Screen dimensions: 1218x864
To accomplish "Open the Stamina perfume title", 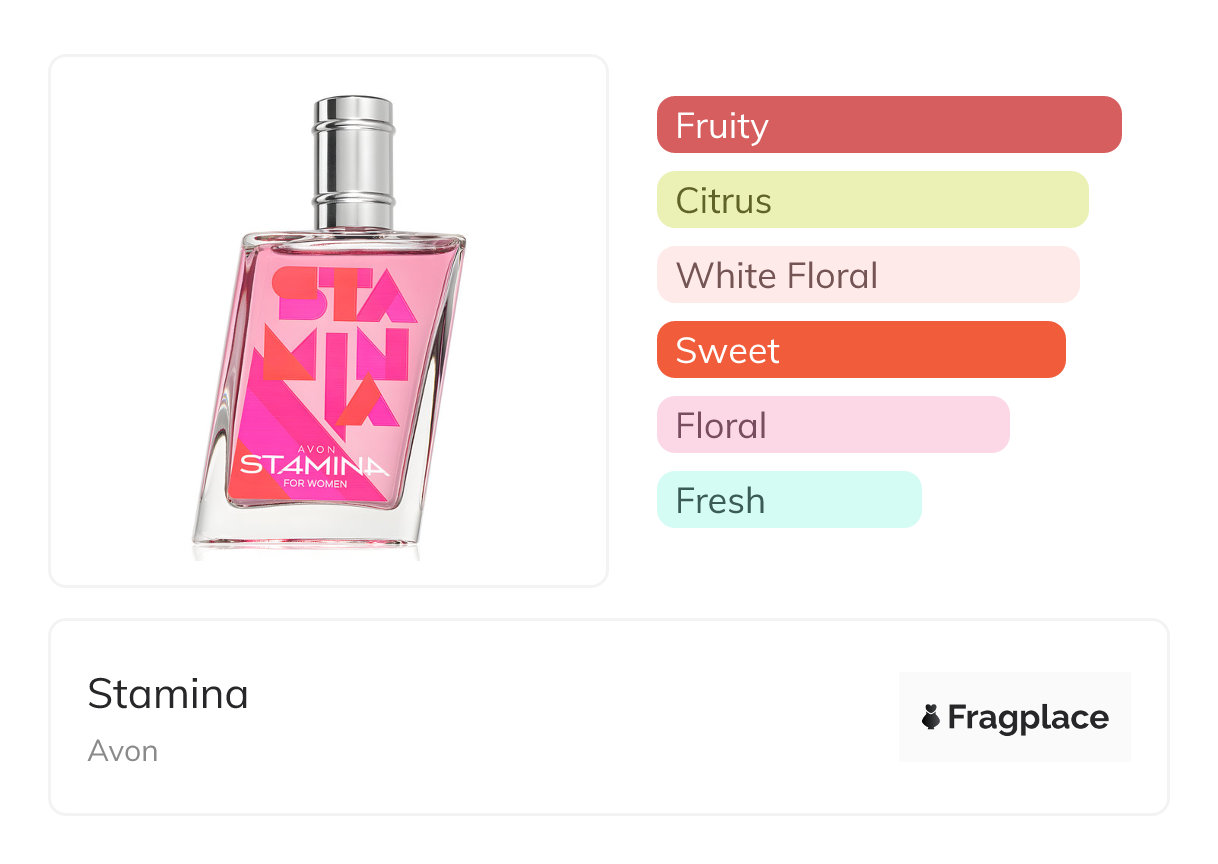I will click(x=168, y=693).
